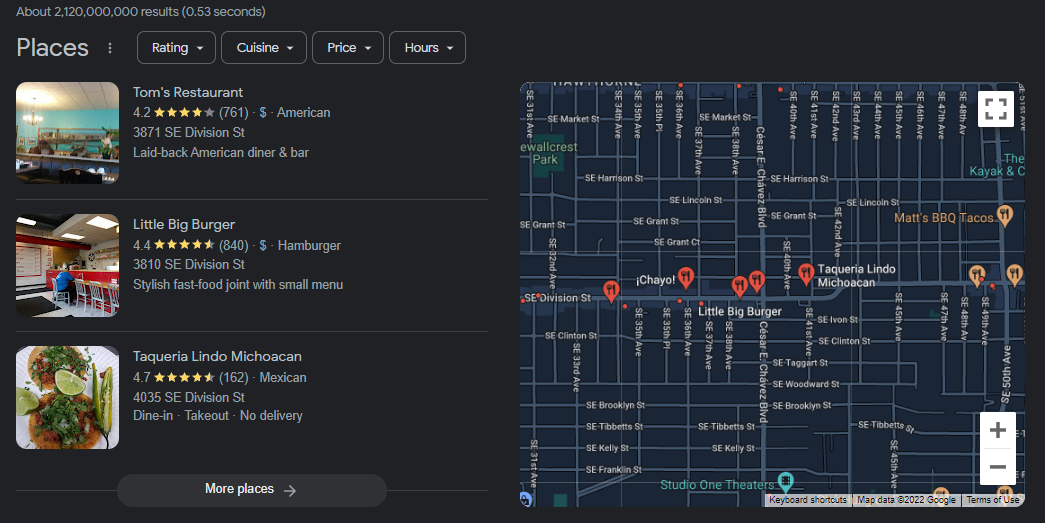Click Map data ©2022 Google attribution
The width and height of the screenshot is (1045, 523).
pyautogui.click(x=906, y=500)
